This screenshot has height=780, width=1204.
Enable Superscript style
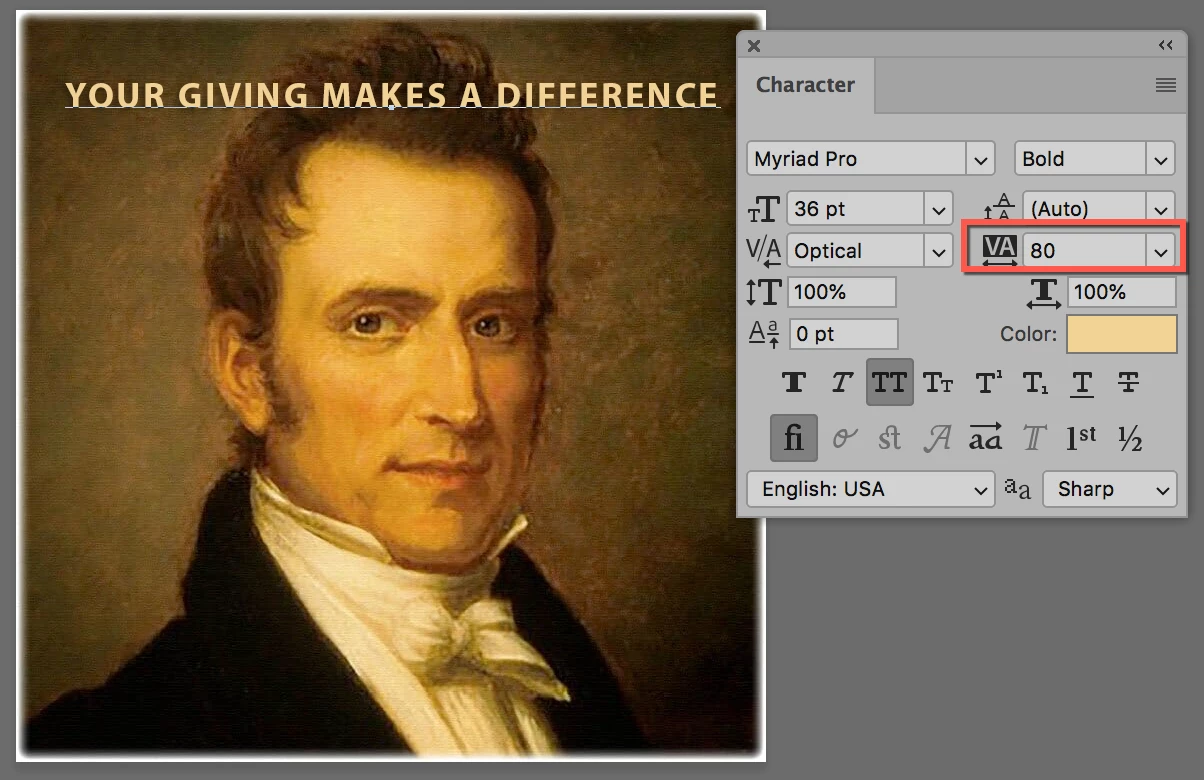pos(988,383)
